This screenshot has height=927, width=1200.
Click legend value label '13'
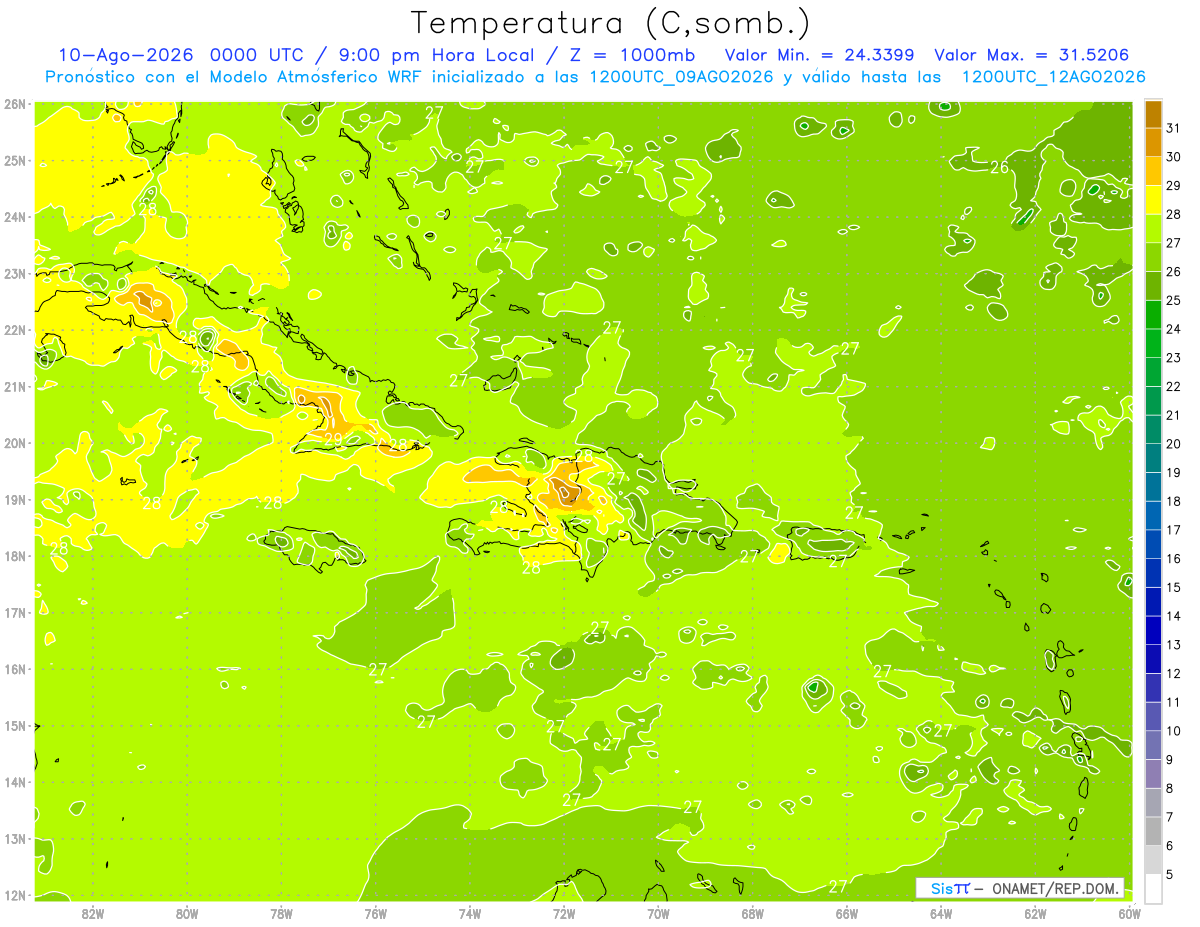(1174, 645)
